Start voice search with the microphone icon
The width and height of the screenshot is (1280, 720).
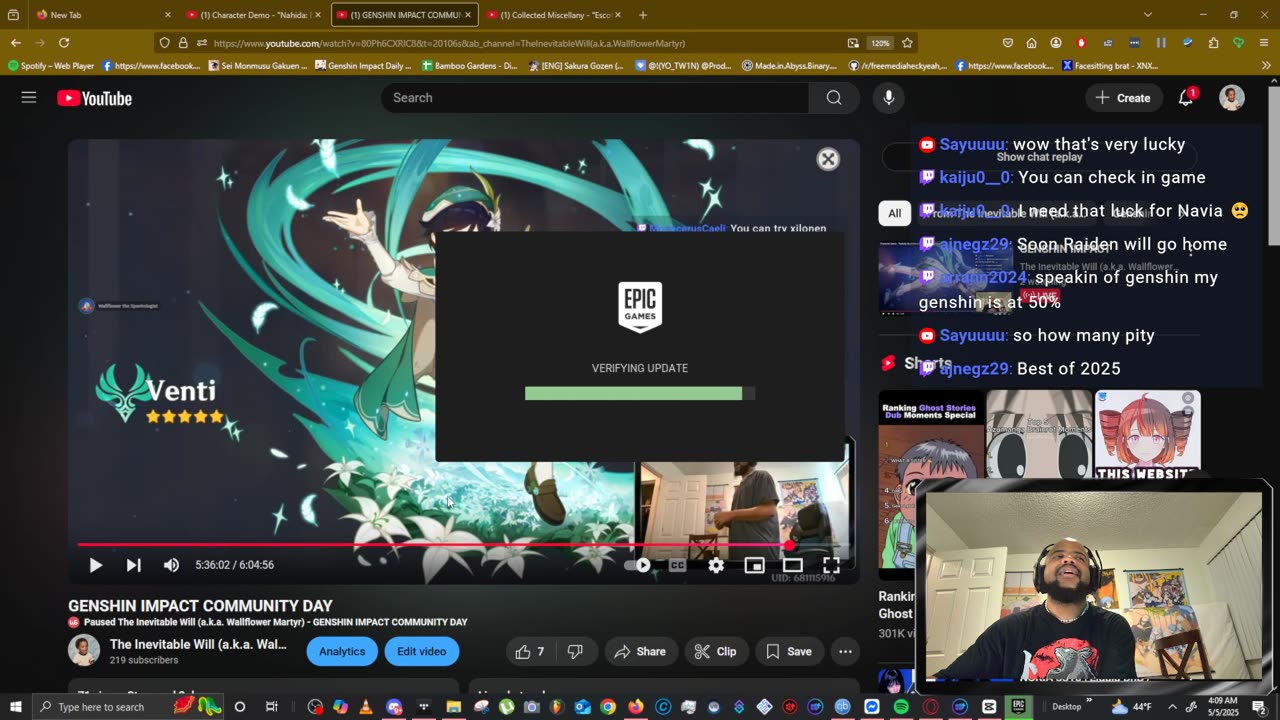(888, 98)
